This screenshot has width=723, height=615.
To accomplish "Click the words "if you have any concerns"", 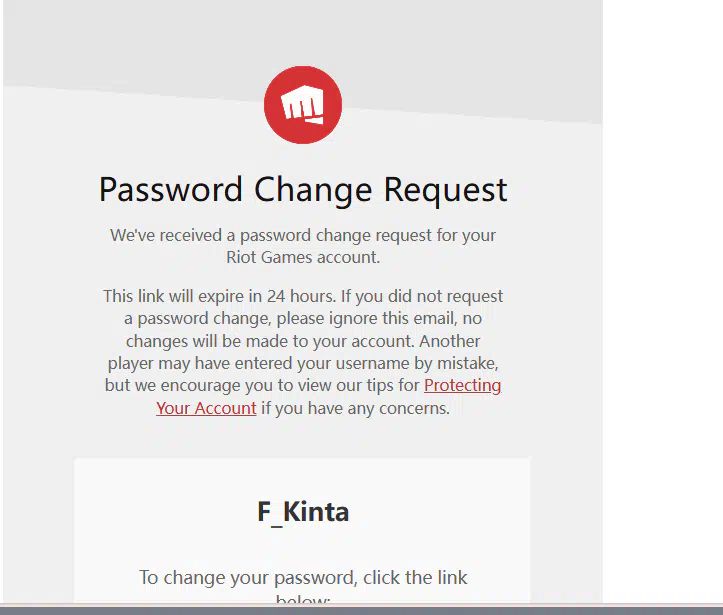I will (355, 408).
